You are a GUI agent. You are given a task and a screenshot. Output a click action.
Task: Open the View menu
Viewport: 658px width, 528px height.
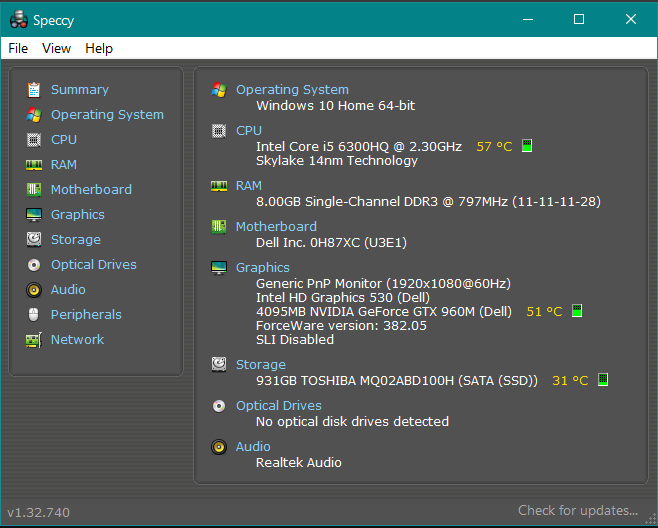56,48
